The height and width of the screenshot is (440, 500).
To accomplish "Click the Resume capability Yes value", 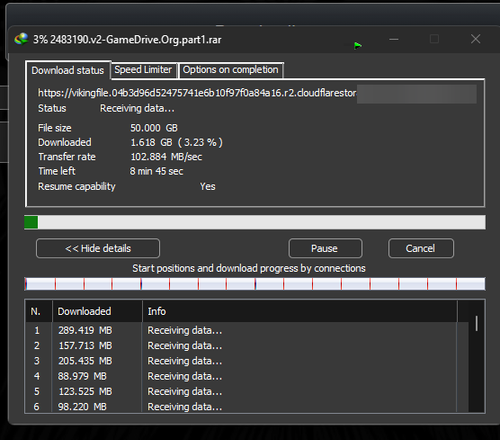I will coord(208,187).
